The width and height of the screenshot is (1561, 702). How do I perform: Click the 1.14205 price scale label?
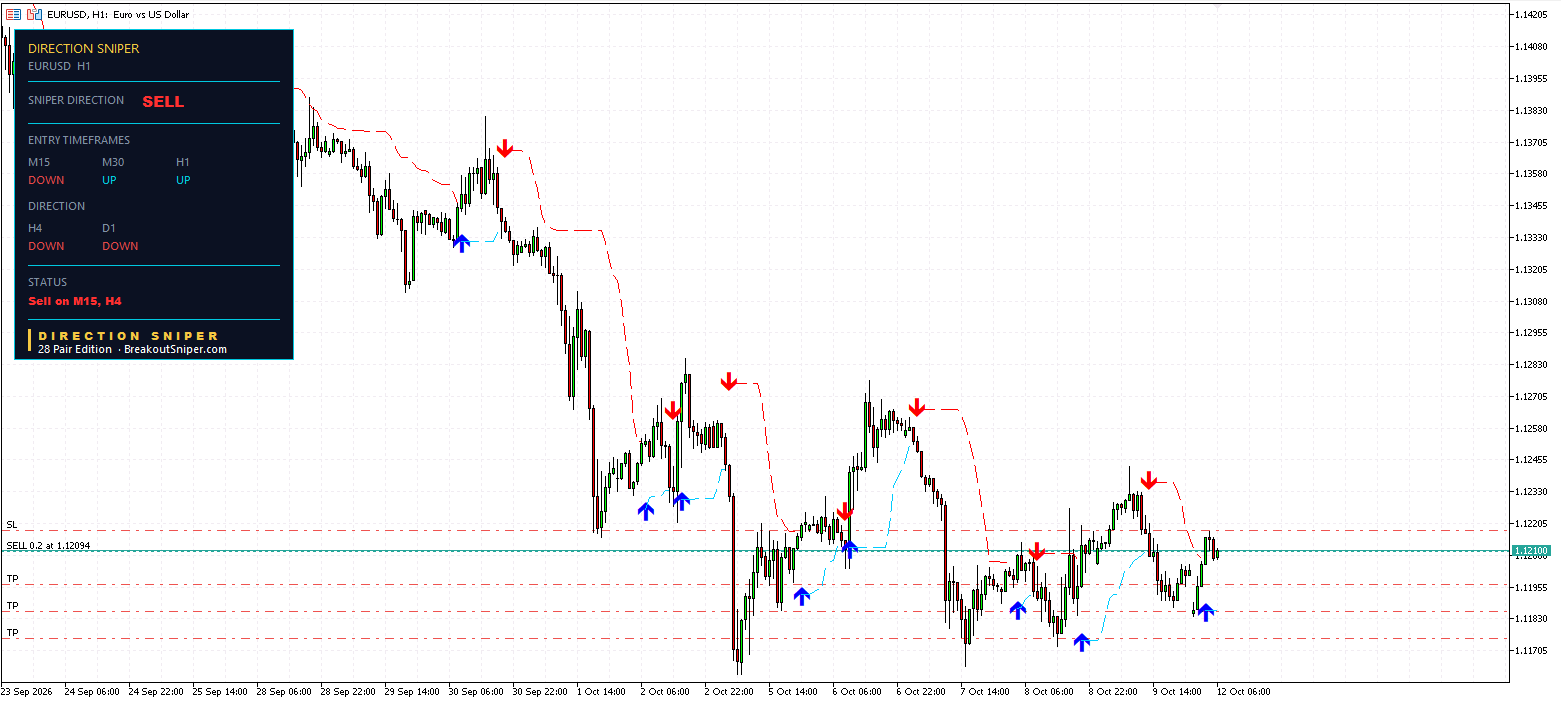1532,15
